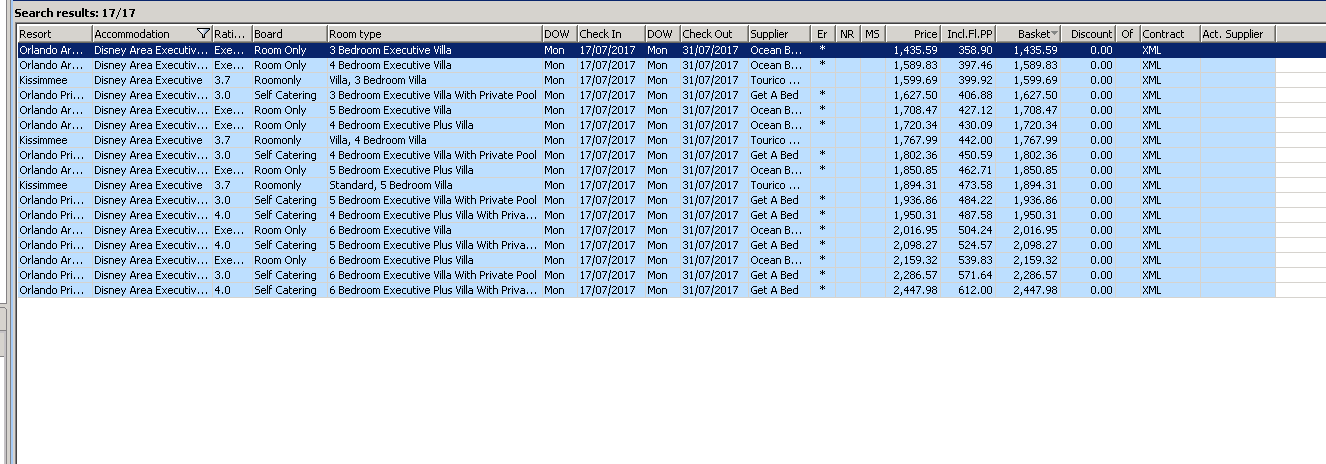Click the NR column header
The height and width of the screenshot is (464, 1326).
(x=847, y=34)
